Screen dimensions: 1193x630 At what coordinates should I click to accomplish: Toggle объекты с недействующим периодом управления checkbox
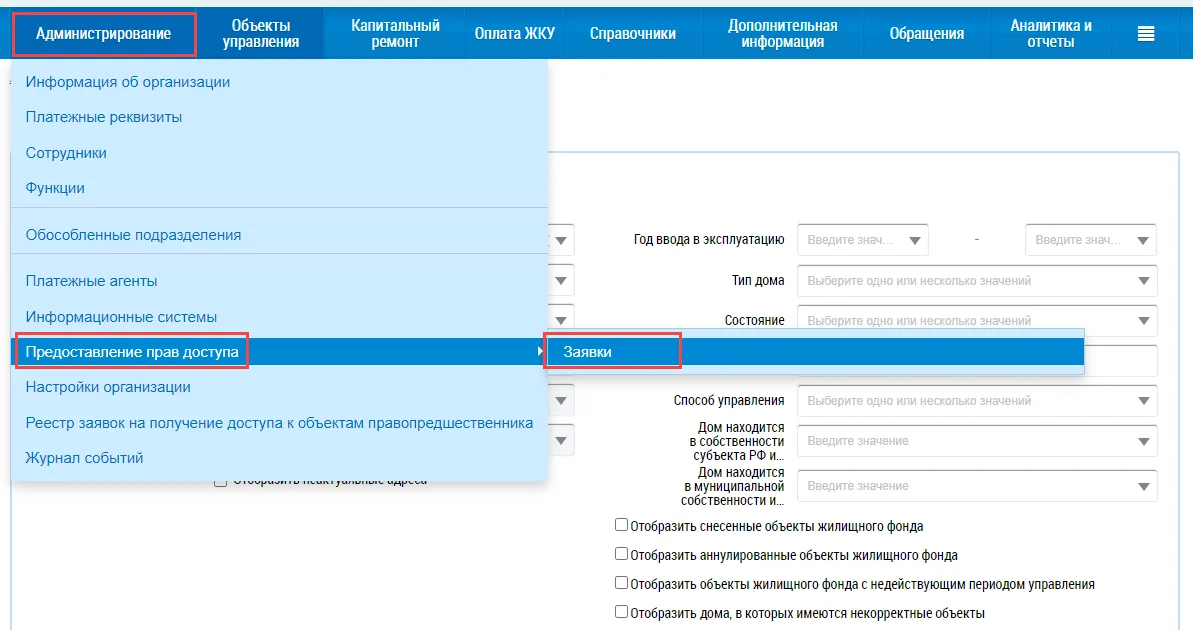pos(621,583)
